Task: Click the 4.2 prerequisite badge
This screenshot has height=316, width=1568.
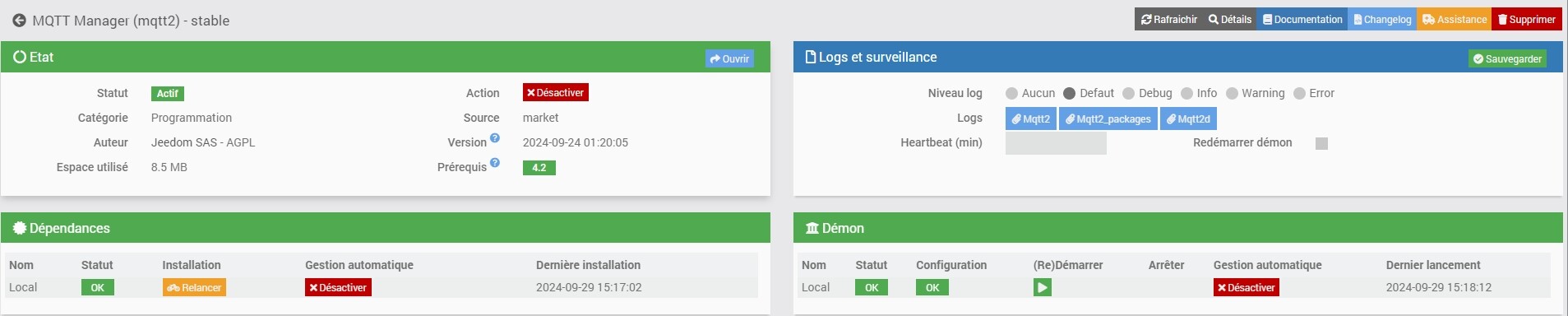Action: (539, 167)
